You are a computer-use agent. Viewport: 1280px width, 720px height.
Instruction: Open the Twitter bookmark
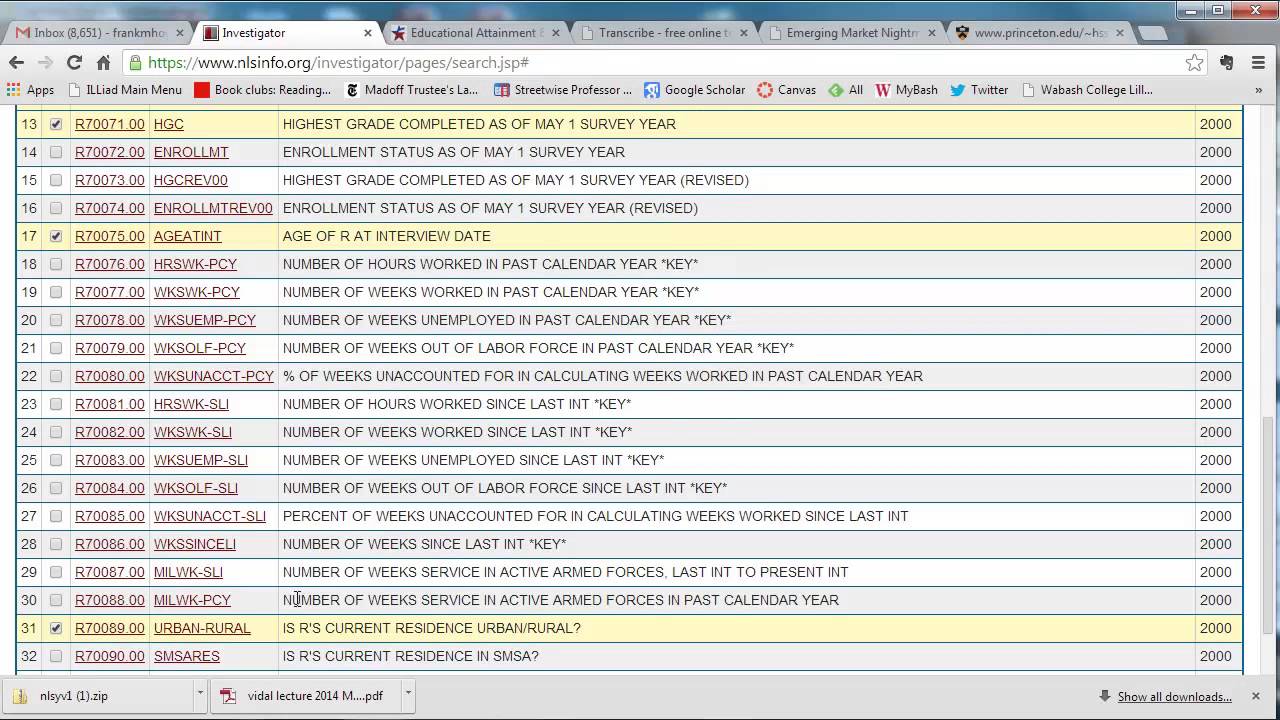(979, 90)
